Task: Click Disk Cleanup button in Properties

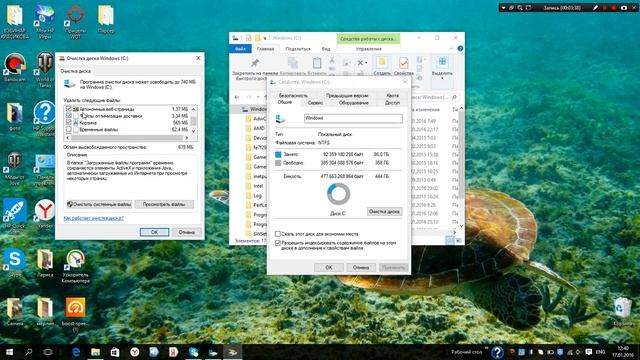Action: click(384, 211)
